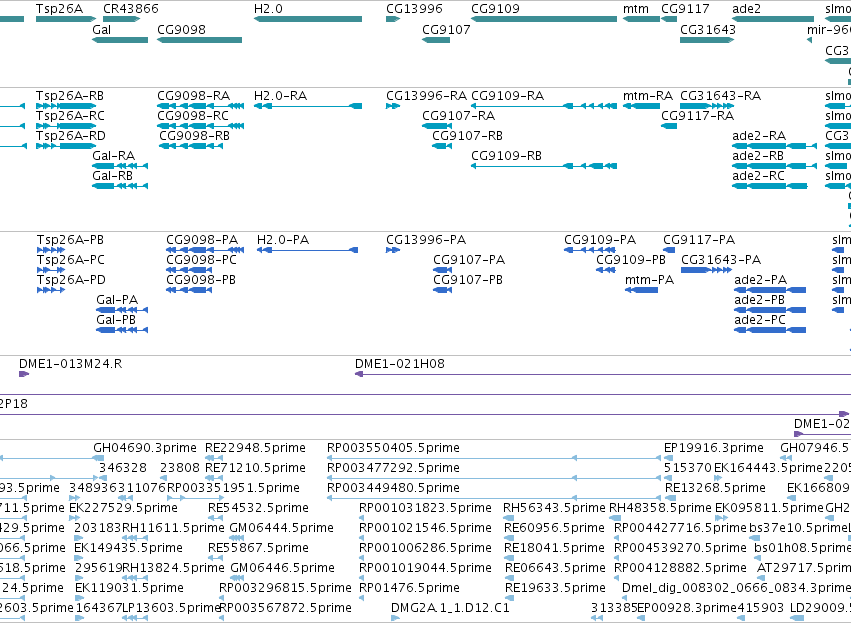This screenshot has height=623, width=851.
Task: Select EST RH56343.5prime
Action: pyautogui.click(x=554, y=508)
